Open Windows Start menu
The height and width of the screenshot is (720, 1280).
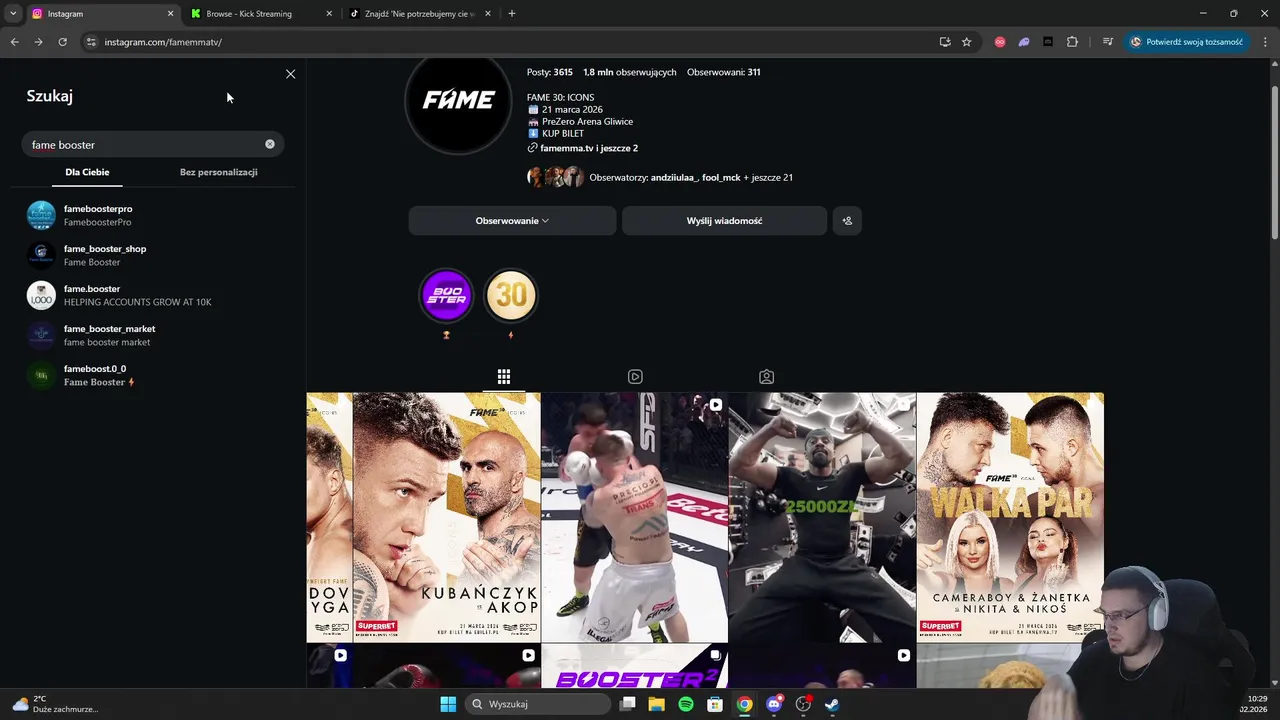[x=448, y=704]
